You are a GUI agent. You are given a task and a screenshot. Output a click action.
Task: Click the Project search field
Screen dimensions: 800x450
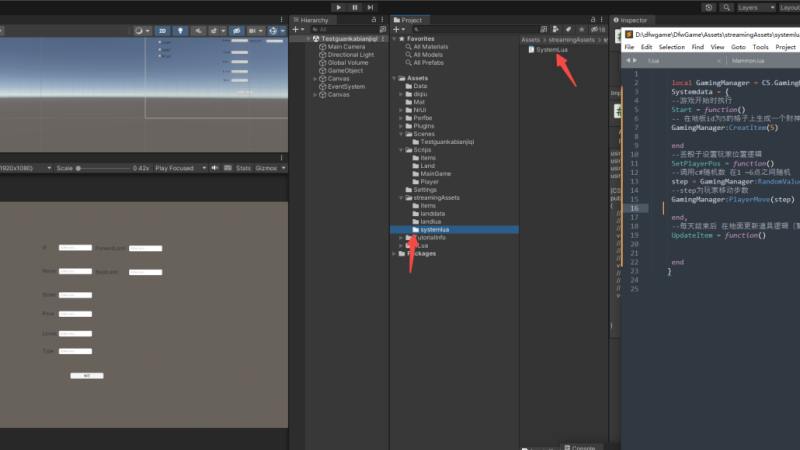pos(474,30)
